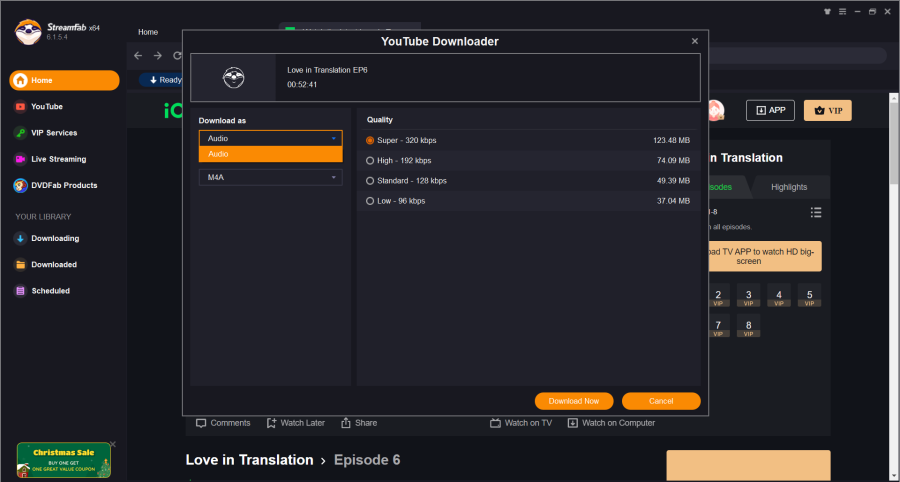Viewport: 900px width, 482px height.
Task: Select episode 5
Action: [x=810, y=295]
